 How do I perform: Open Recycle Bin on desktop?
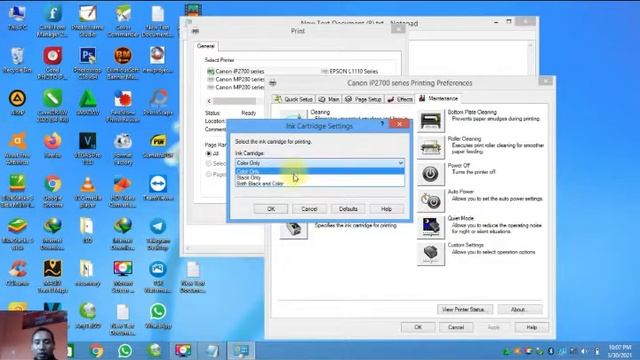17,60
